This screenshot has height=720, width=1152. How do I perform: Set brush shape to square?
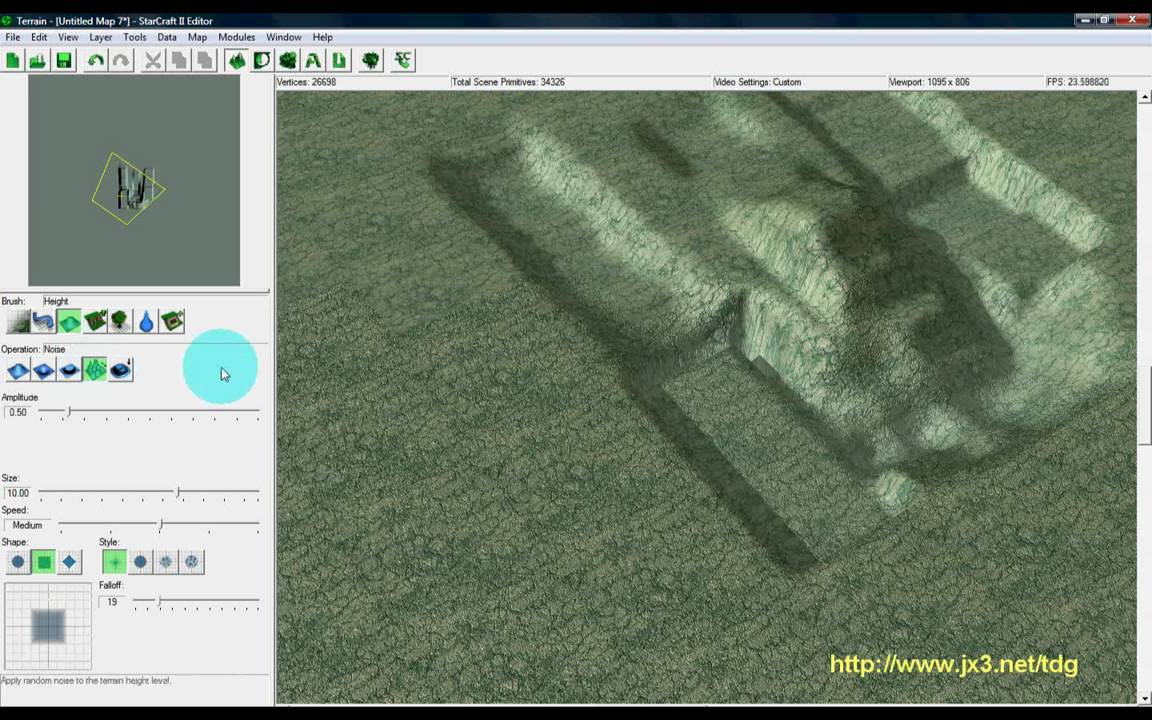click(43, 562)
